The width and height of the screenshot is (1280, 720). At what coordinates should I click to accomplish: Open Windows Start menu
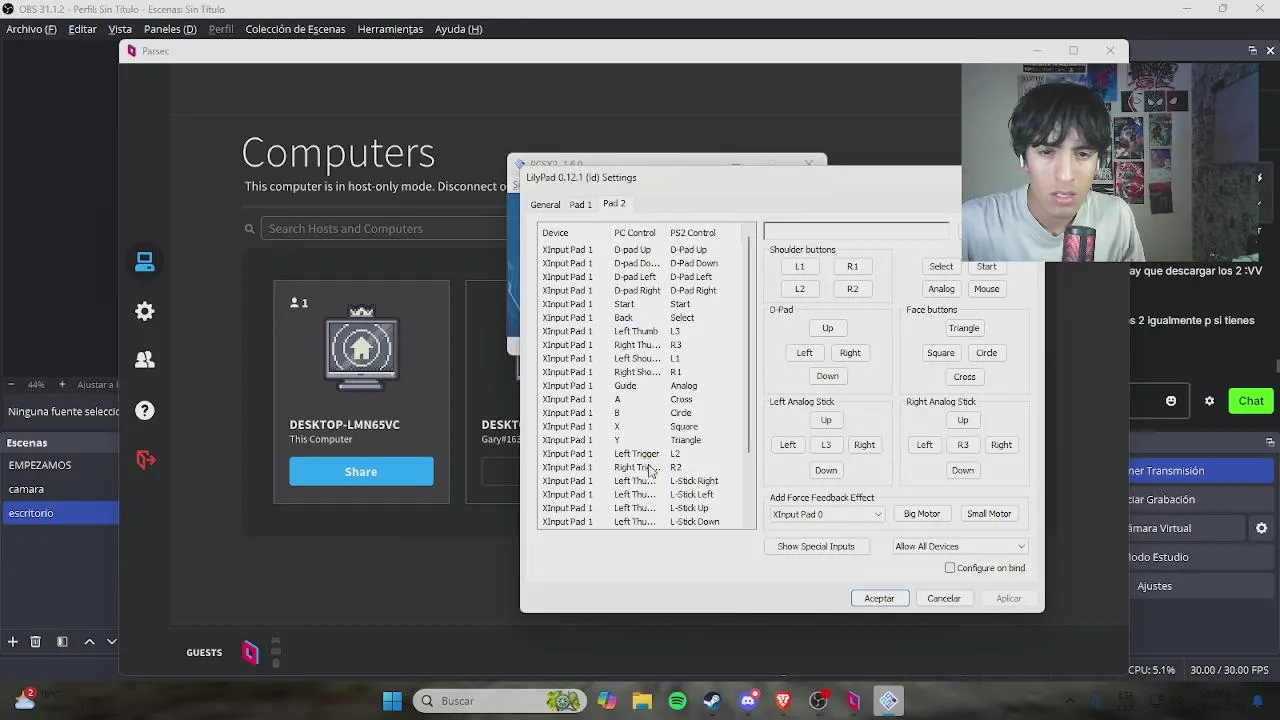[x=392, y=701]
